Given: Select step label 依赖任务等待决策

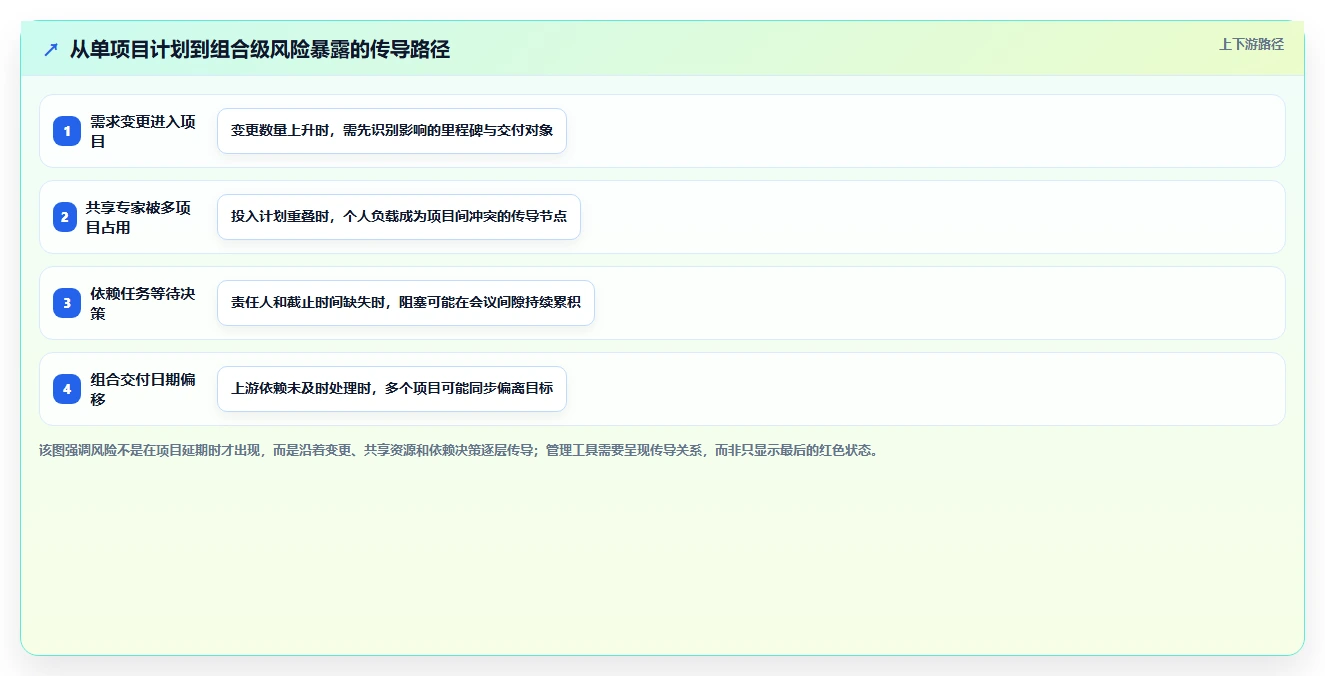Looking at the screenshot, I should pyautogui.click(x=143, y=303).
